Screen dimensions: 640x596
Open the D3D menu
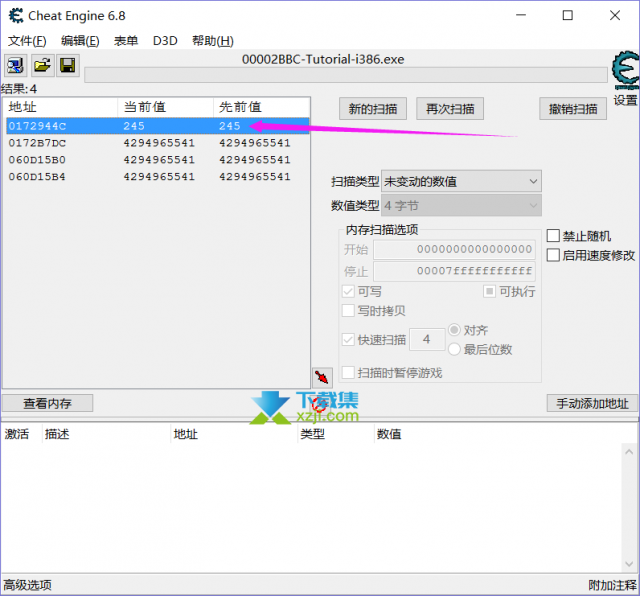tap(165, 41)
